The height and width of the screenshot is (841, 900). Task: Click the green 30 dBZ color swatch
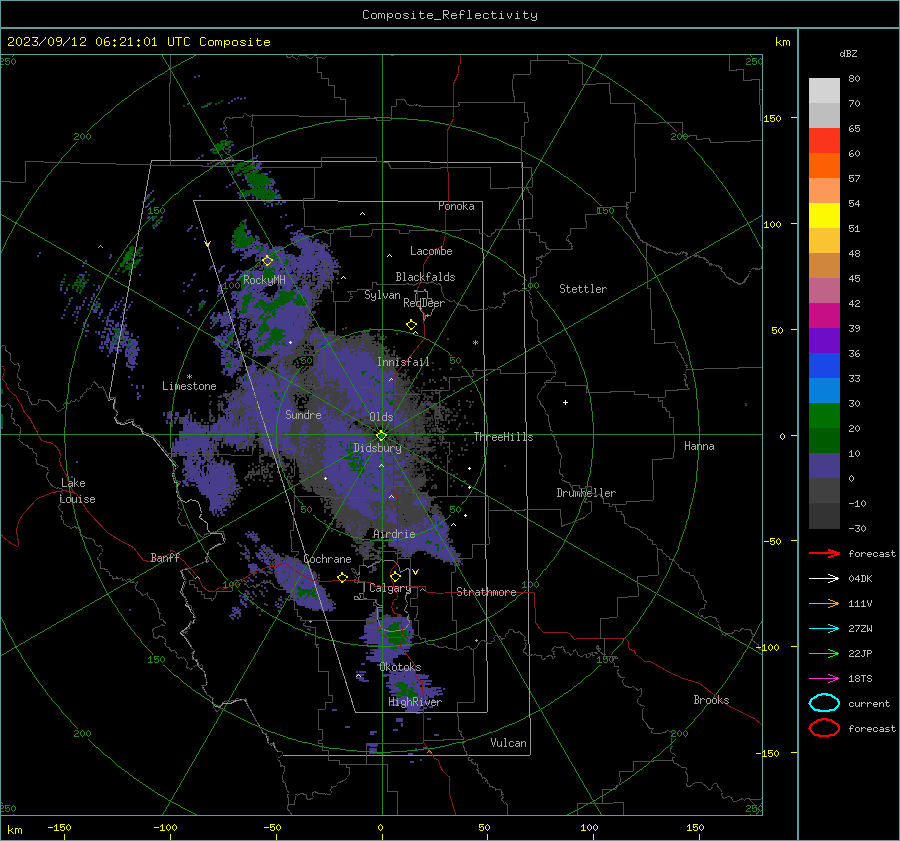coord(824,415)
